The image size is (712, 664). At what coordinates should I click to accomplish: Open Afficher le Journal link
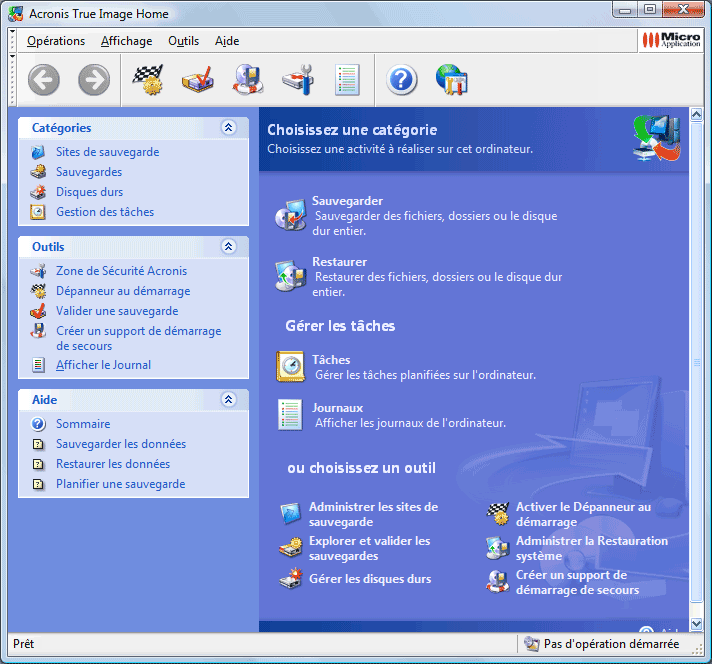(104, 365)
